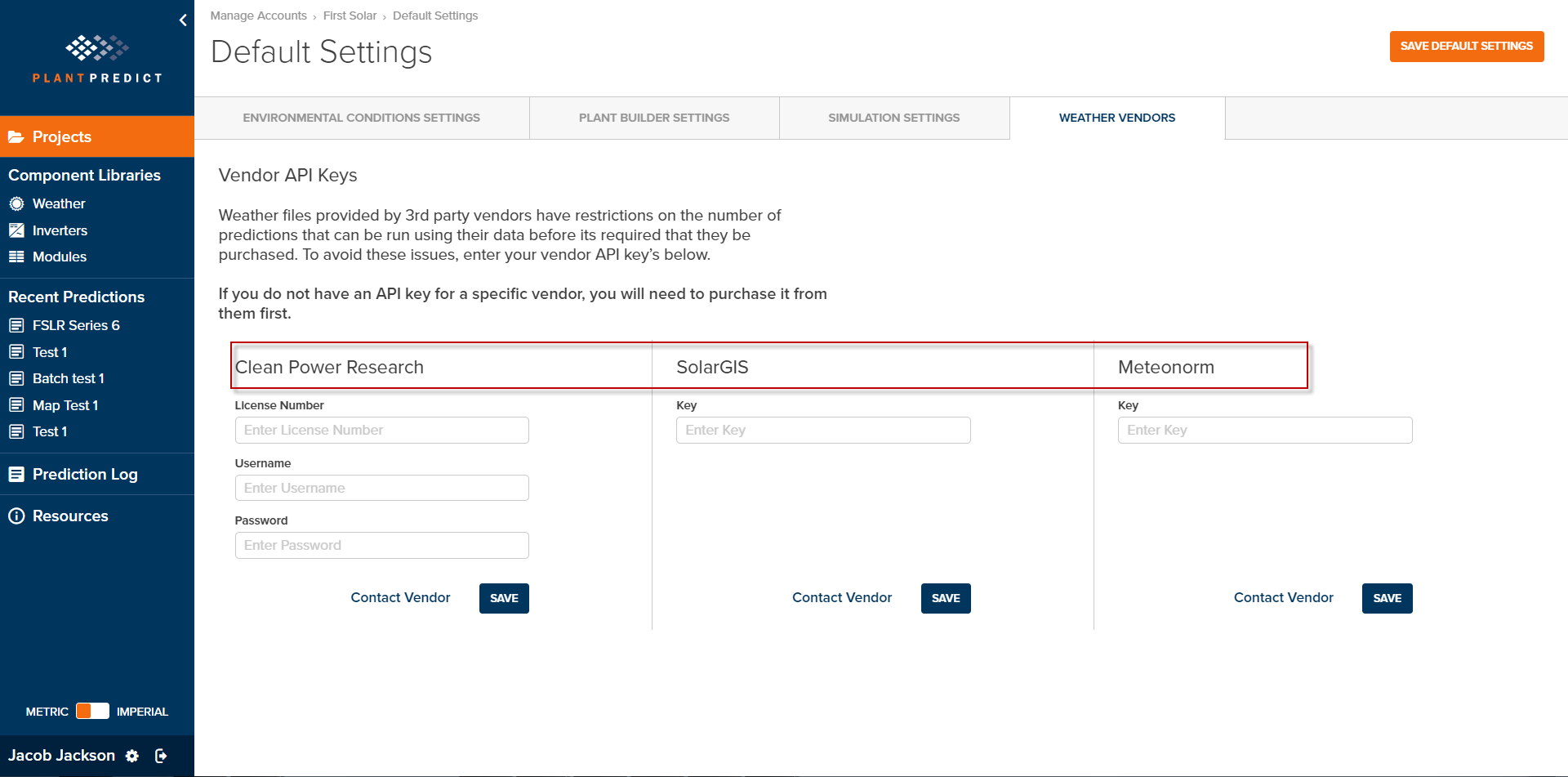The image size is (1568, 777).
Task: Focus the Enter Password field
Action: pyautogui.click(x=381, y=545)
